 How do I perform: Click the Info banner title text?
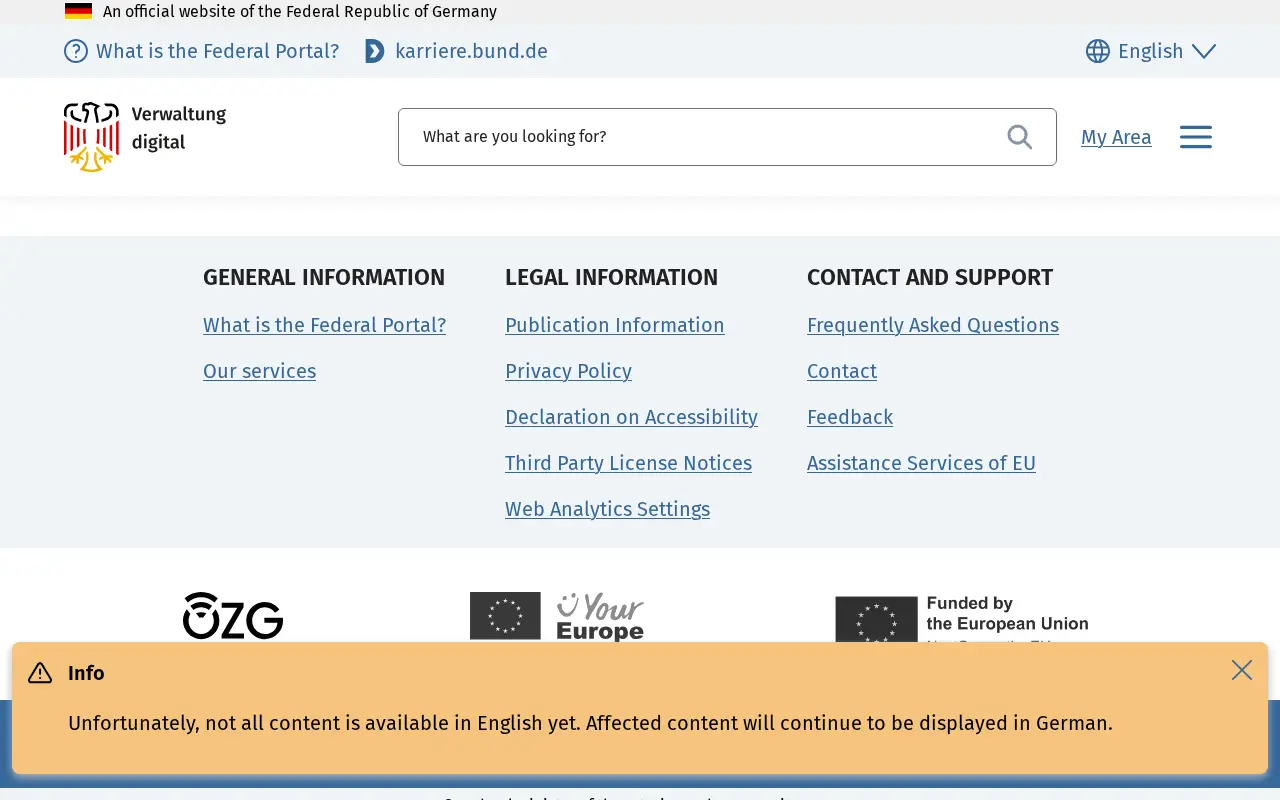[x=86, y=673]
